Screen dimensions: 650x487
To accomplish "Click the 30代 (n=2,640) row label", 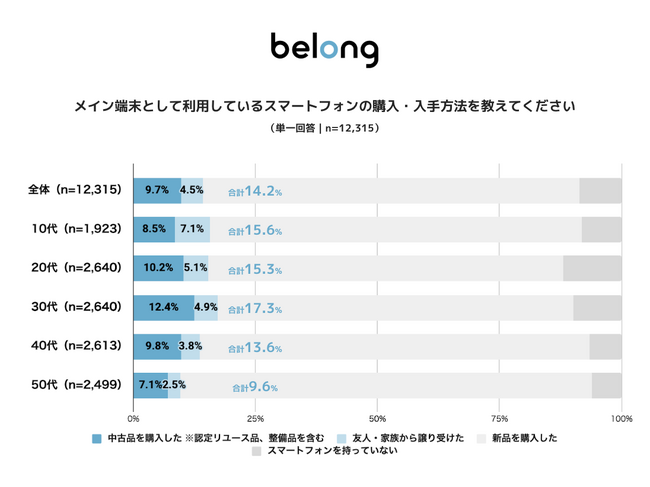I will click(x=78, y=308).
